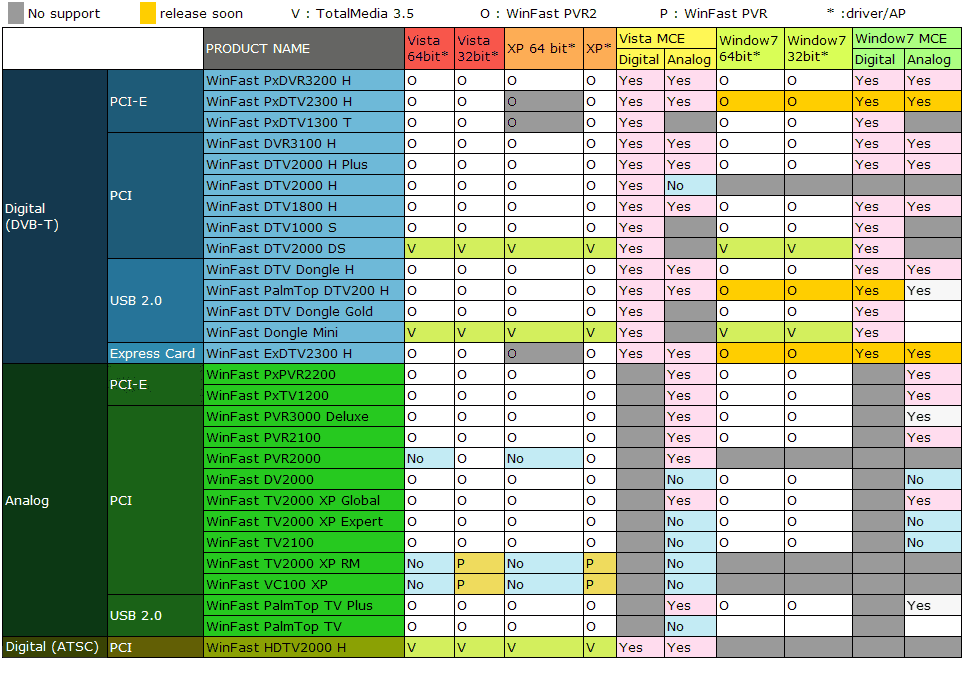The height and width of the screenshot is (681, 964).
Task: Click the P cell in WinFast VC100 XP Vista 32bit column
Action: click(x=479, y=585)
